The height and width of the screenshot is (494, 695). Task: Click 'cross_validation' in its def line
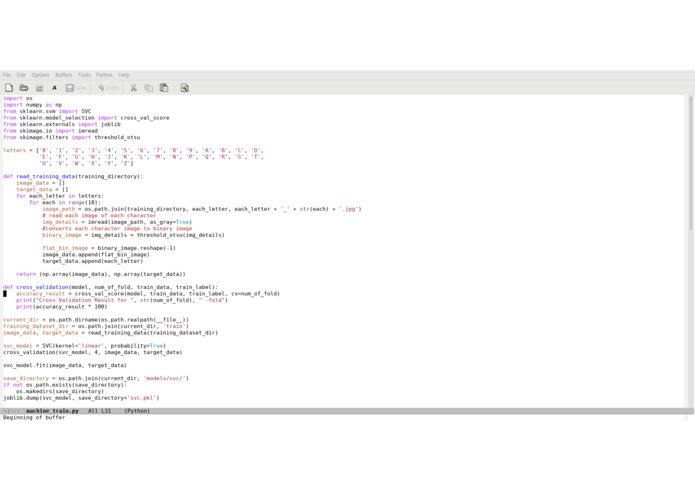pyautogui.click(x=43, y=287)
